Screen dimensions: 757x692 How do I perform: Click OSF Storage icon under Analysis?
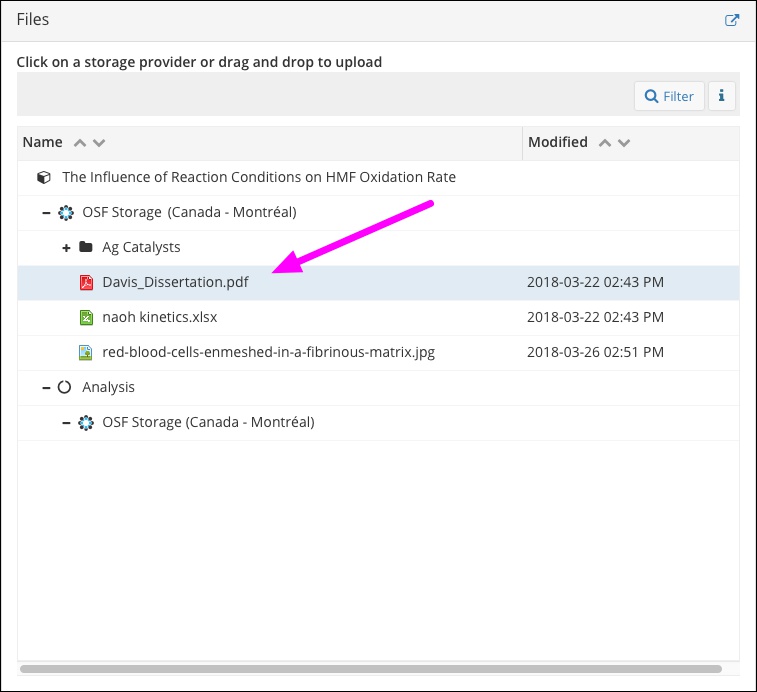[x=86, y=423]
